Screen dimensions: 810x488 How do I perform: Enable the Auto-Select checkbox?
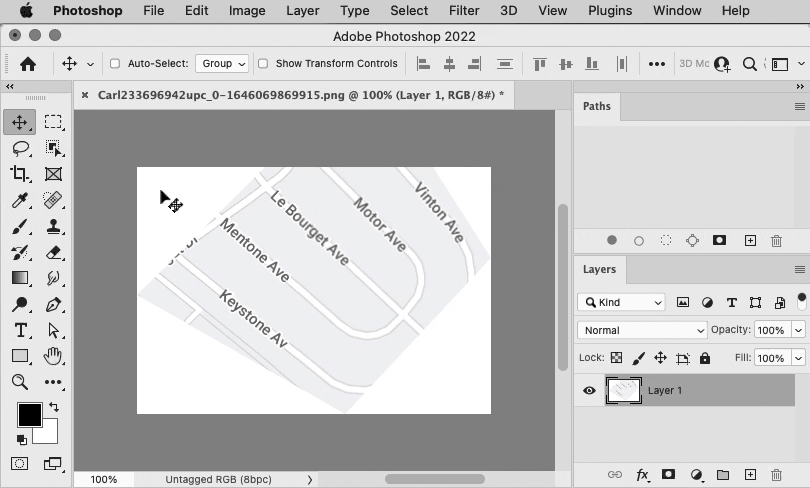pos(115,64)
